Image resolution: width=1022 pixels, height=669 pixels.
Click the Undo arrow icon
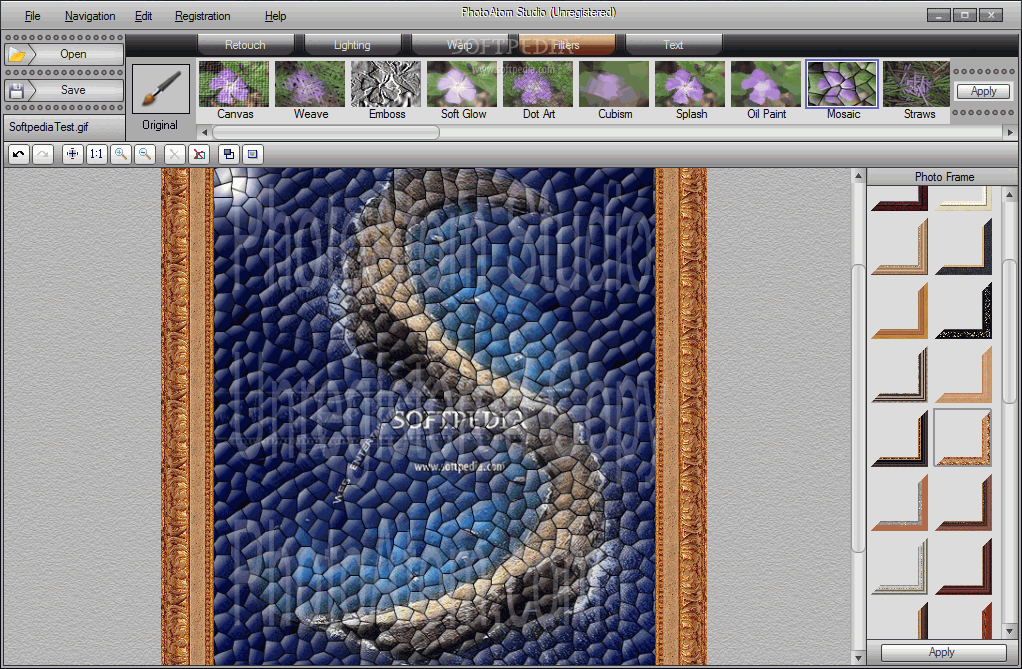[x=19, y=155]
